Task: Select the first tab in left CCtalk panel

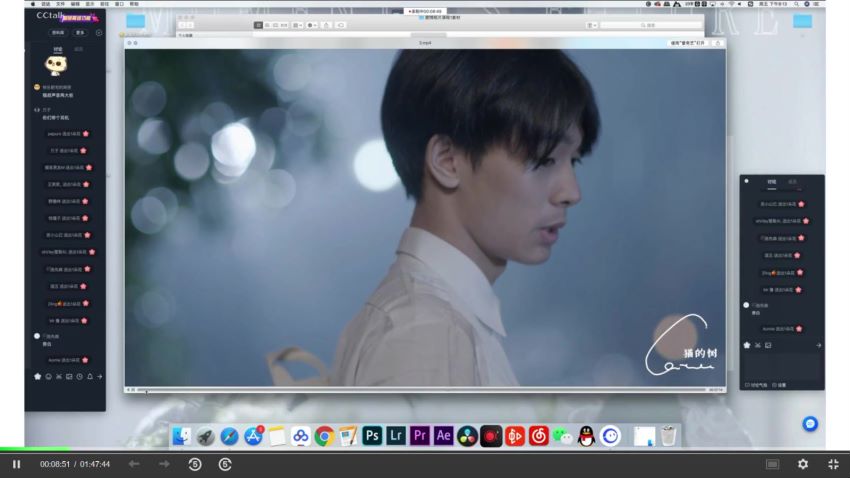Action: tap(57, 49)
